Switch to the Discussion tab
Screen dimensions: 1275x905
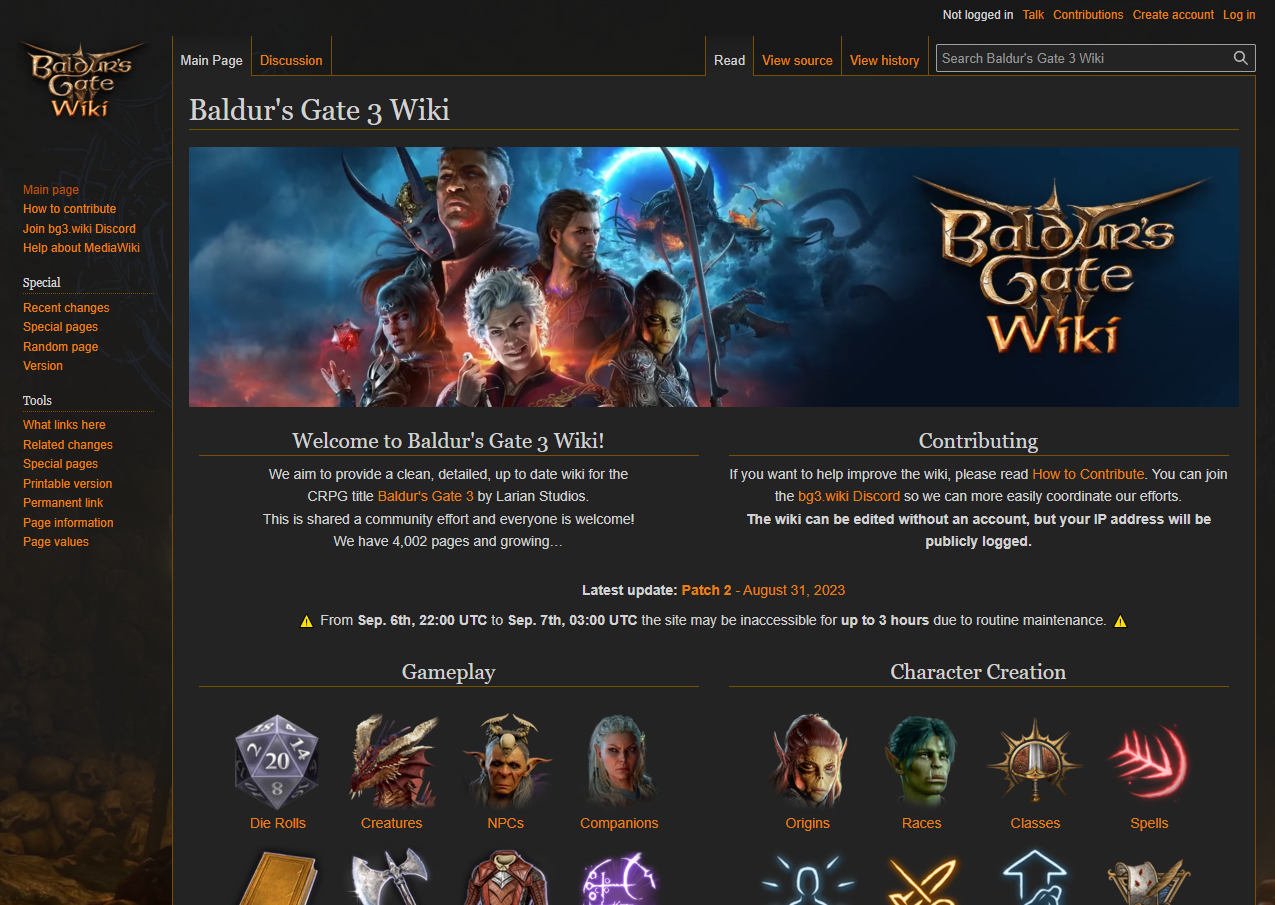[x=291, y=60]
